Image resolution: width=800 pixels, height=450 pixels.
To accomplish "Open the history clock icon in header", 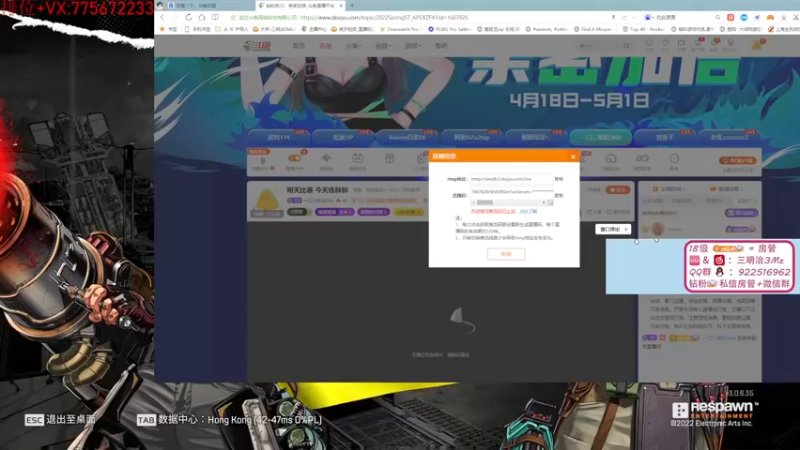I will pyautogui.click(x=649, y=44).
